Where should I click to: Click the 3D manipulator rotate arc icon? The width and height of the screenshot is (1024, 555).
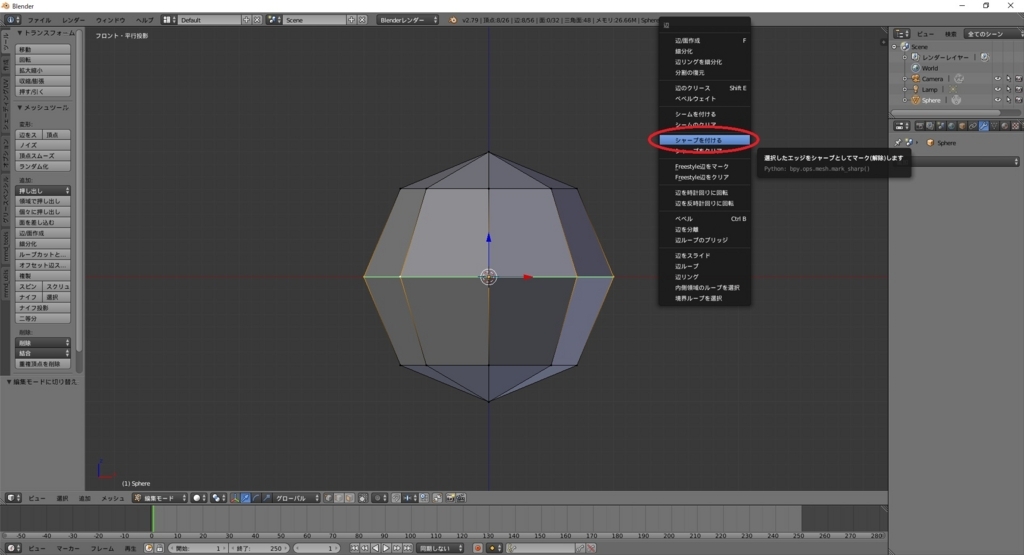255,498
